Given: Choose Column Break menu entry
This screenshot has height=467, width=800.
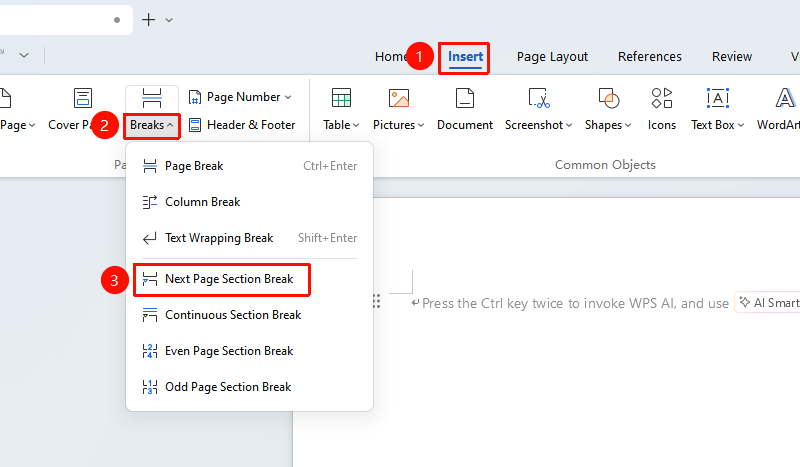Looking at the screenshot, I should pos(249,202).
